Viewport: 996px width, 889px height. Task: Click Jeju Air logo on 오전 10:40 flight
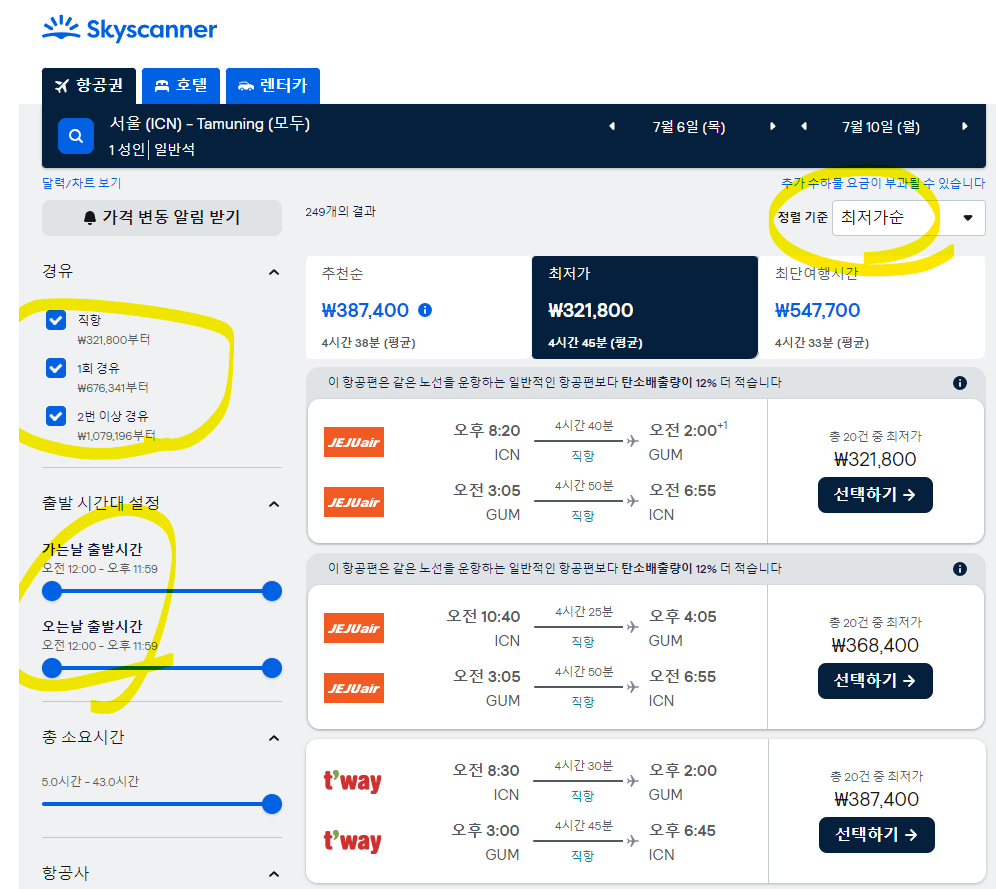click(x=354, y=628)
